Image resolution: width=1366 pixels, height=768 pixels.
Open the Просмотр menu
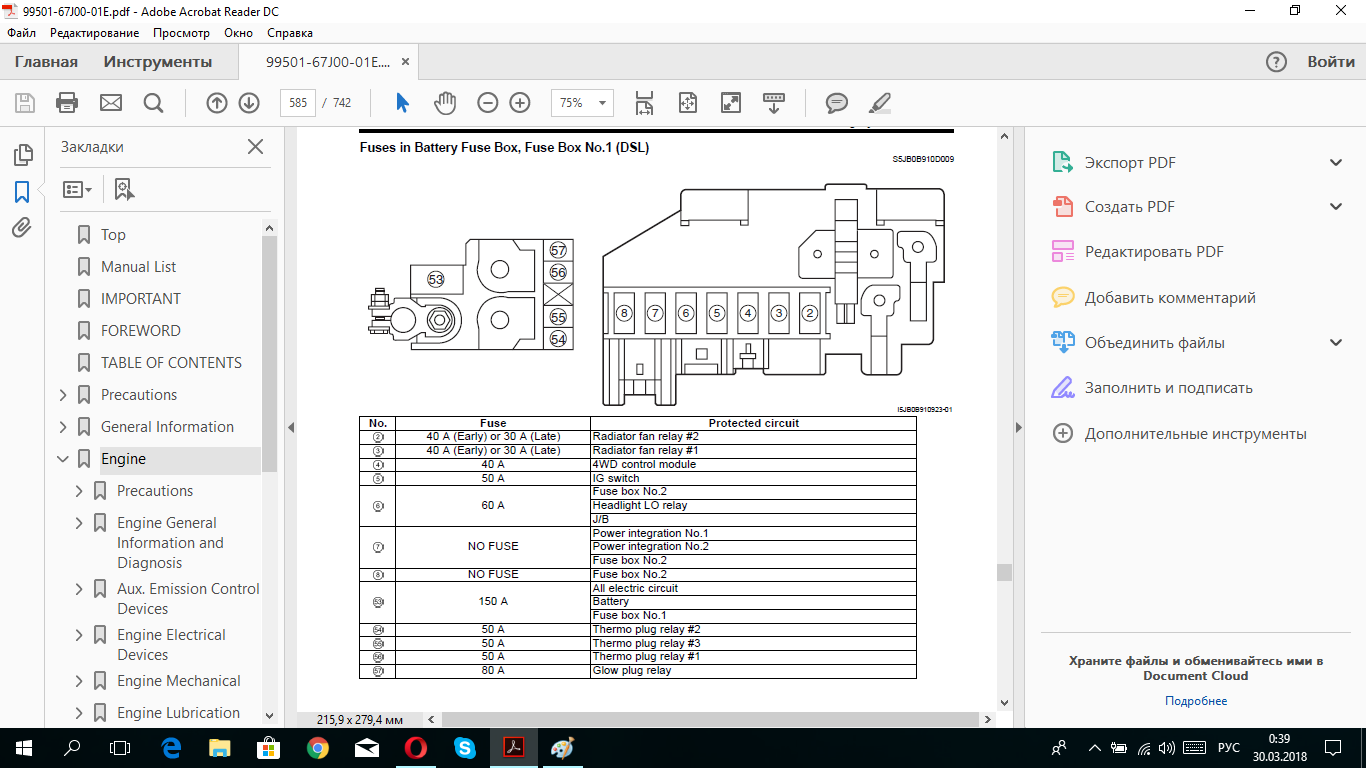click(181, 33)
